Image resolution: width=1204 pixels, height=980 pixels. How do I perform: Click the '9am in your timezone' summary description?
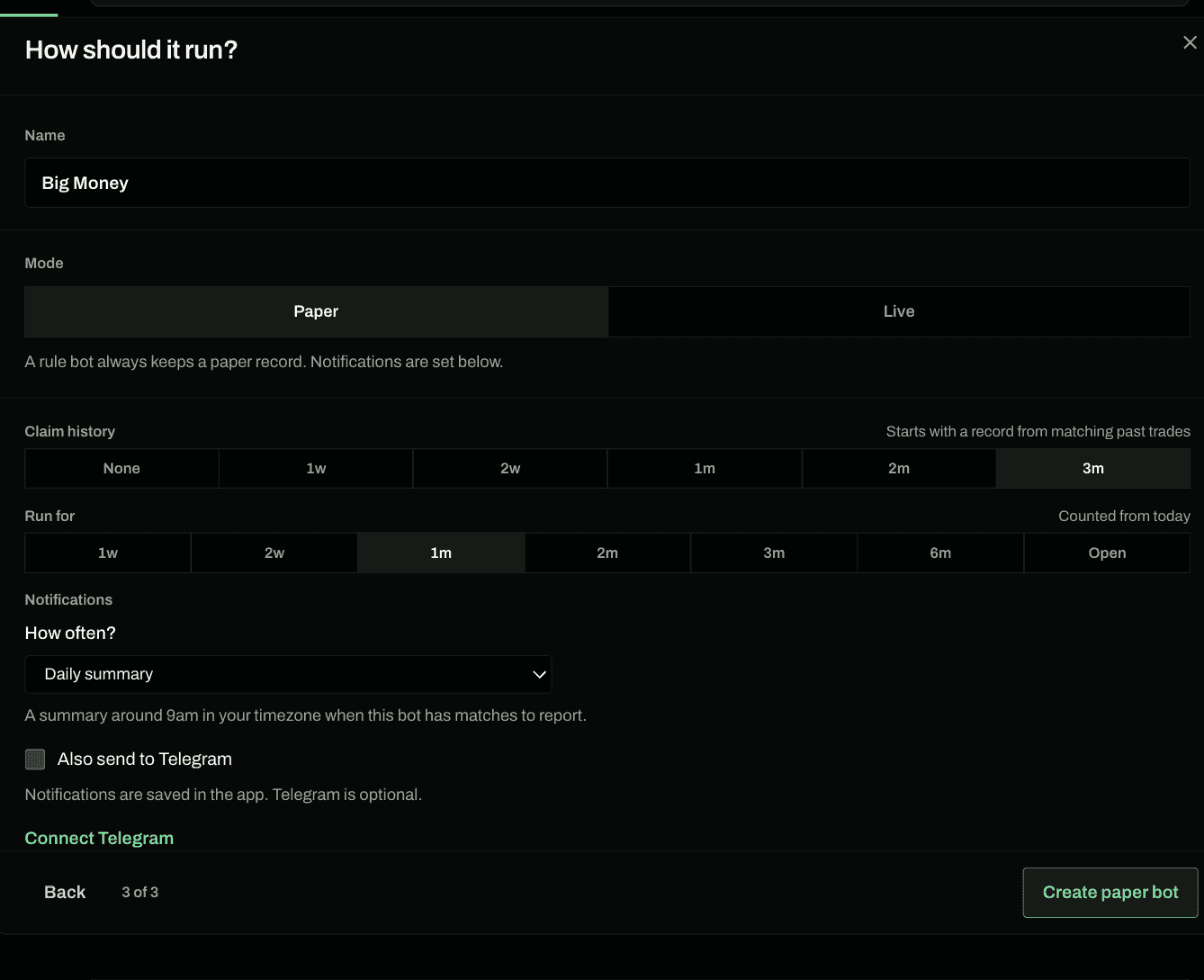tap(305, 715)
